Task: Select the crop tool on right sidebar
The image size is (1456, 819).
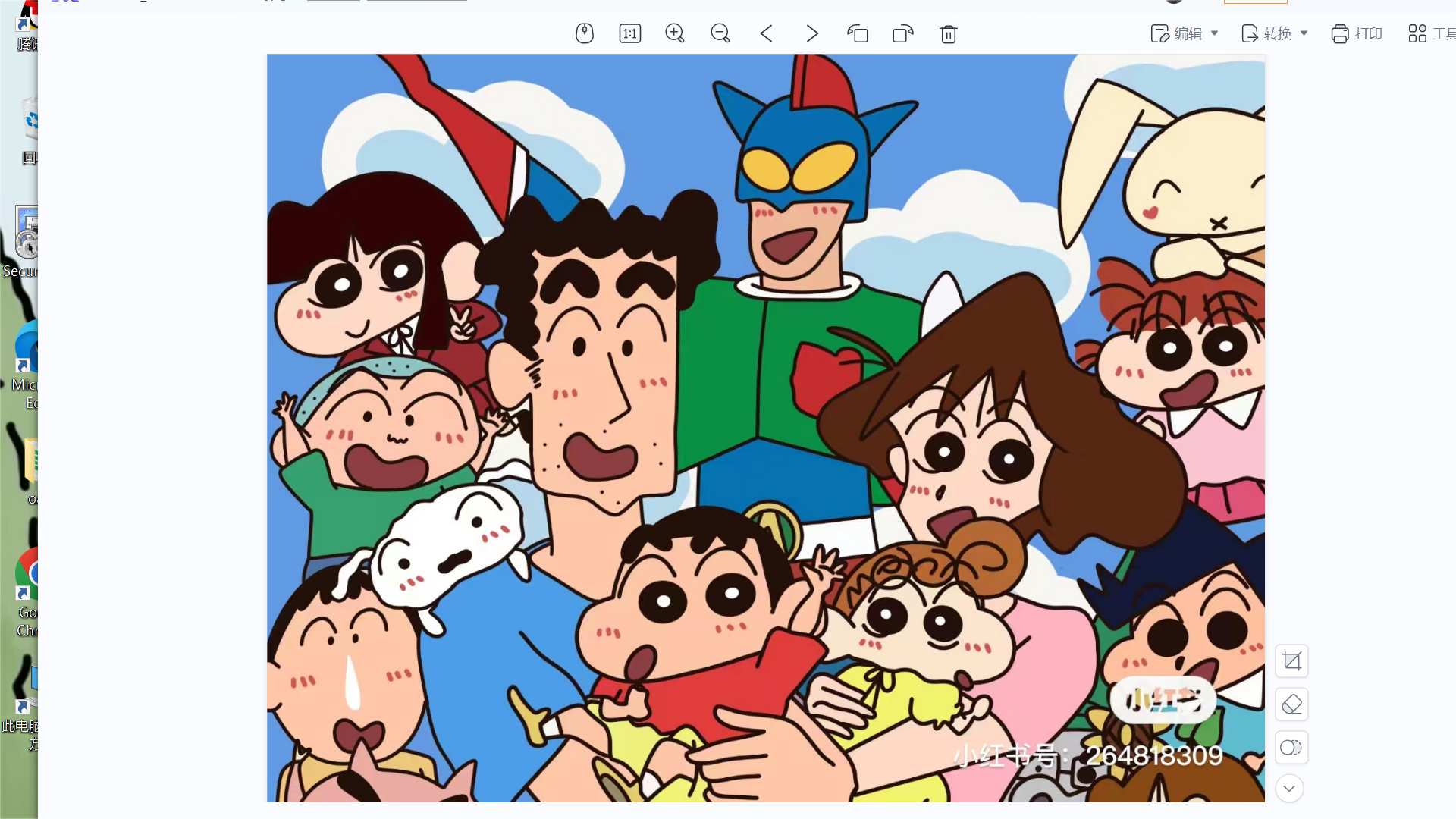Action: [1291, 661]
